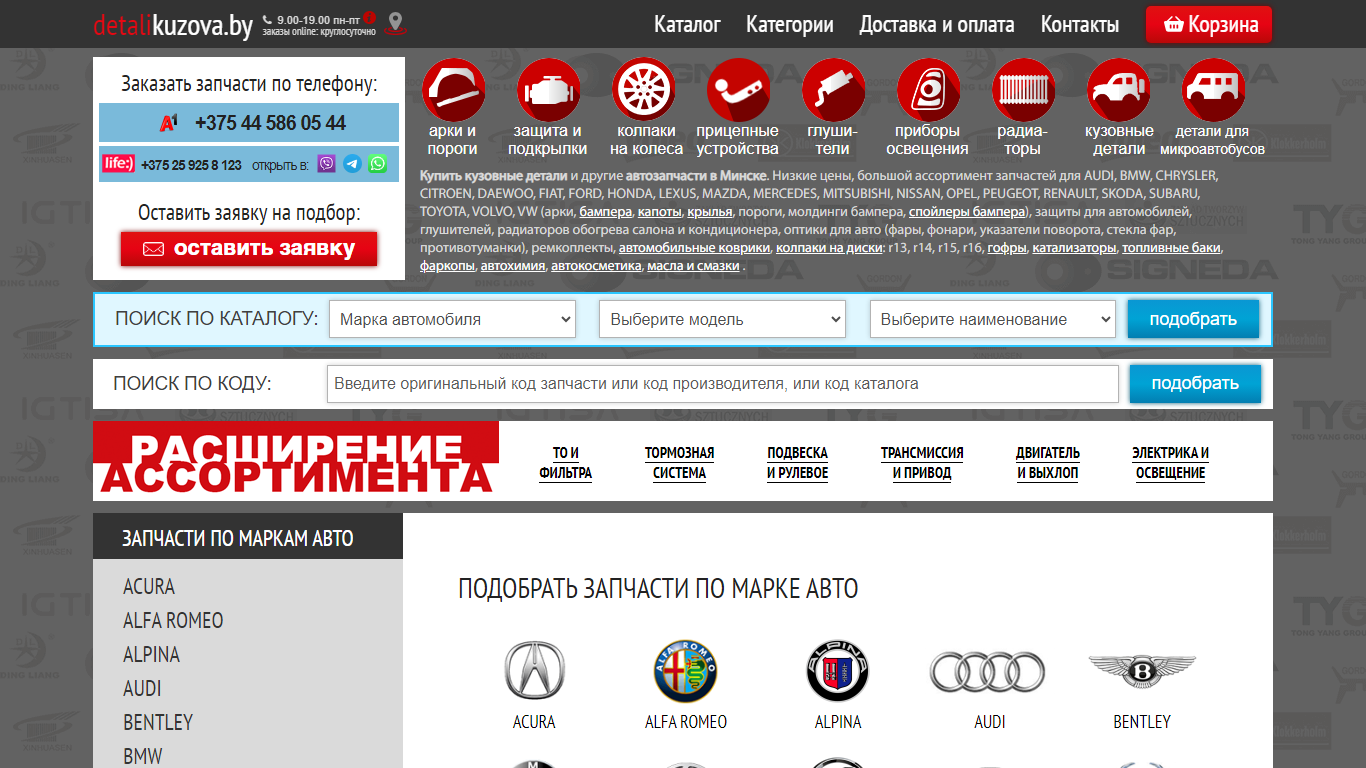Click the 'Расширение ассортимента' banner
Image resolution: width=1366 pixels, height=768 pixels.
[296, 461]
